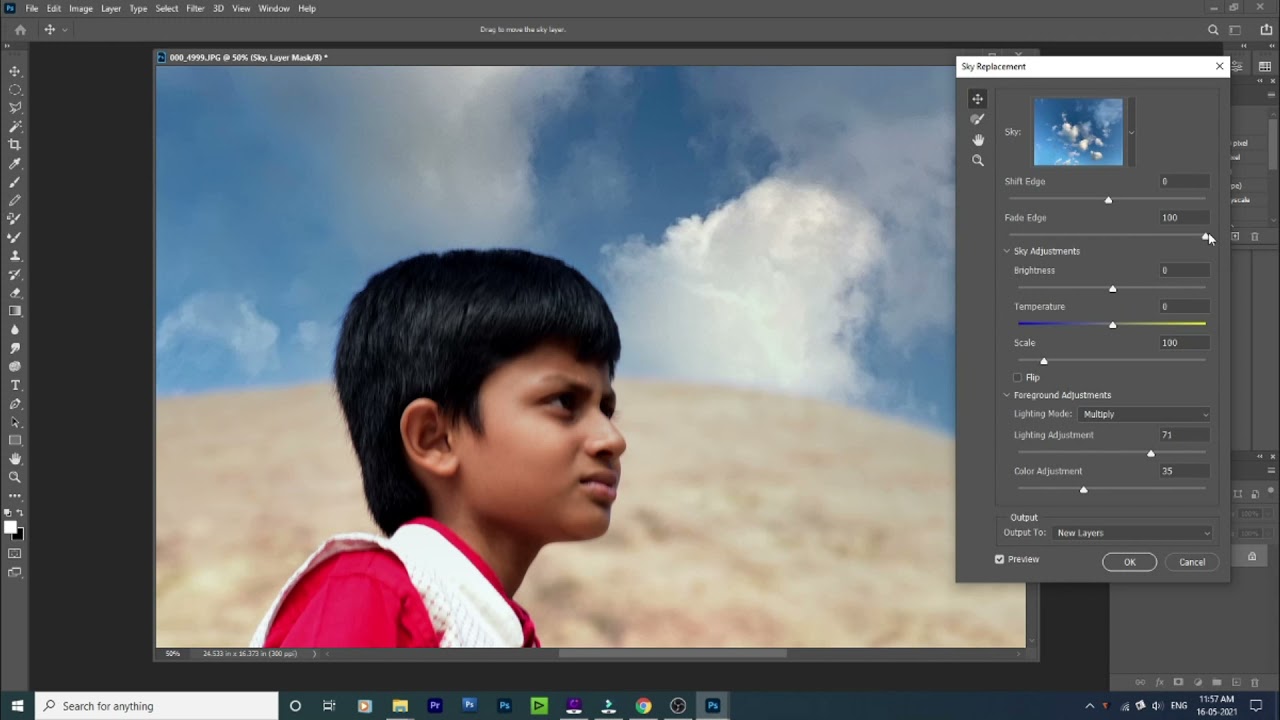Select the Hand tool in left toolbar

[x=15, y=458]
